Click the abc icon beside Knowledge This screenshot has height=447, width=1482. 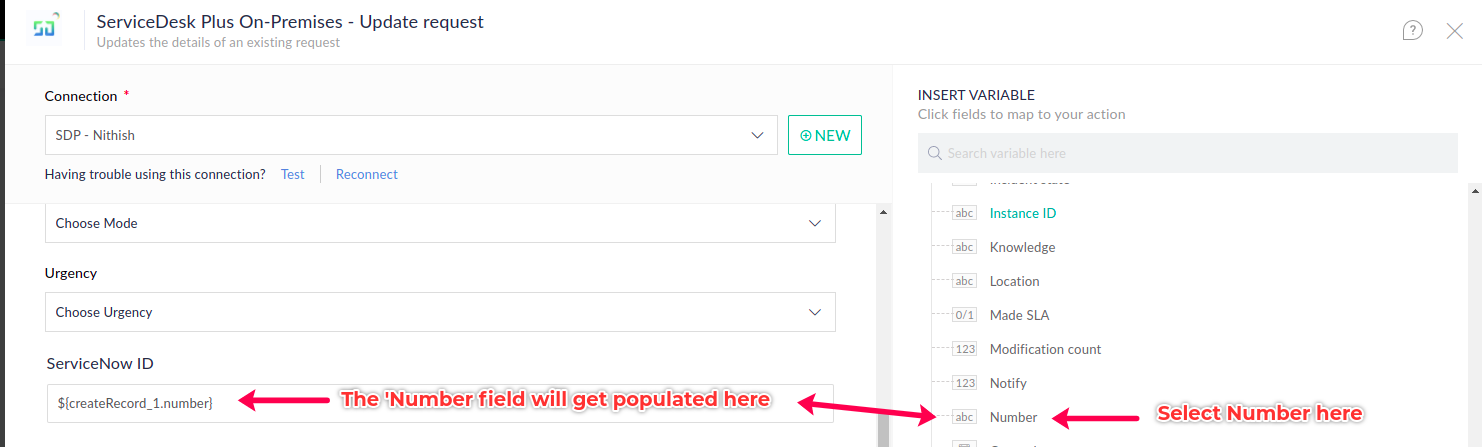tap(964, 247)
